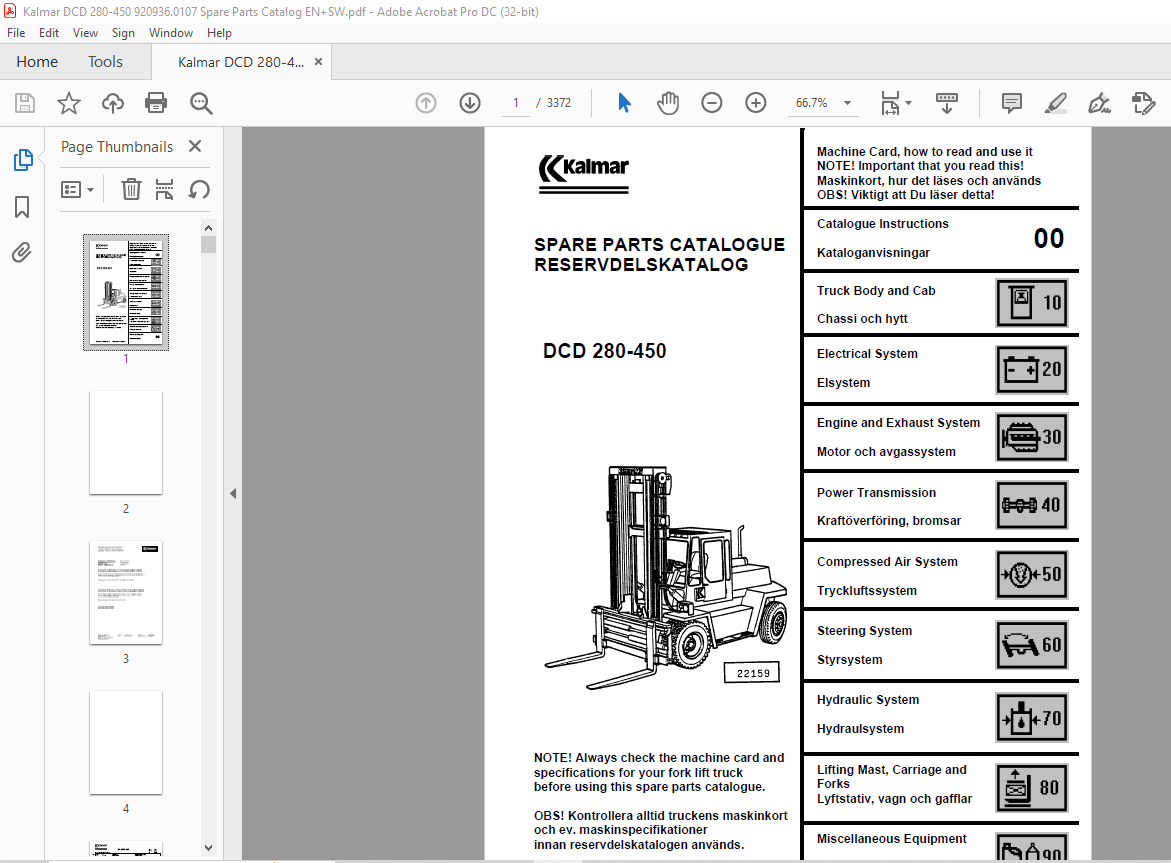The height and width of the screenshot is (863, 1171).
Task: Rotate page with the circular arrow icon
Action: click(199, 190)
